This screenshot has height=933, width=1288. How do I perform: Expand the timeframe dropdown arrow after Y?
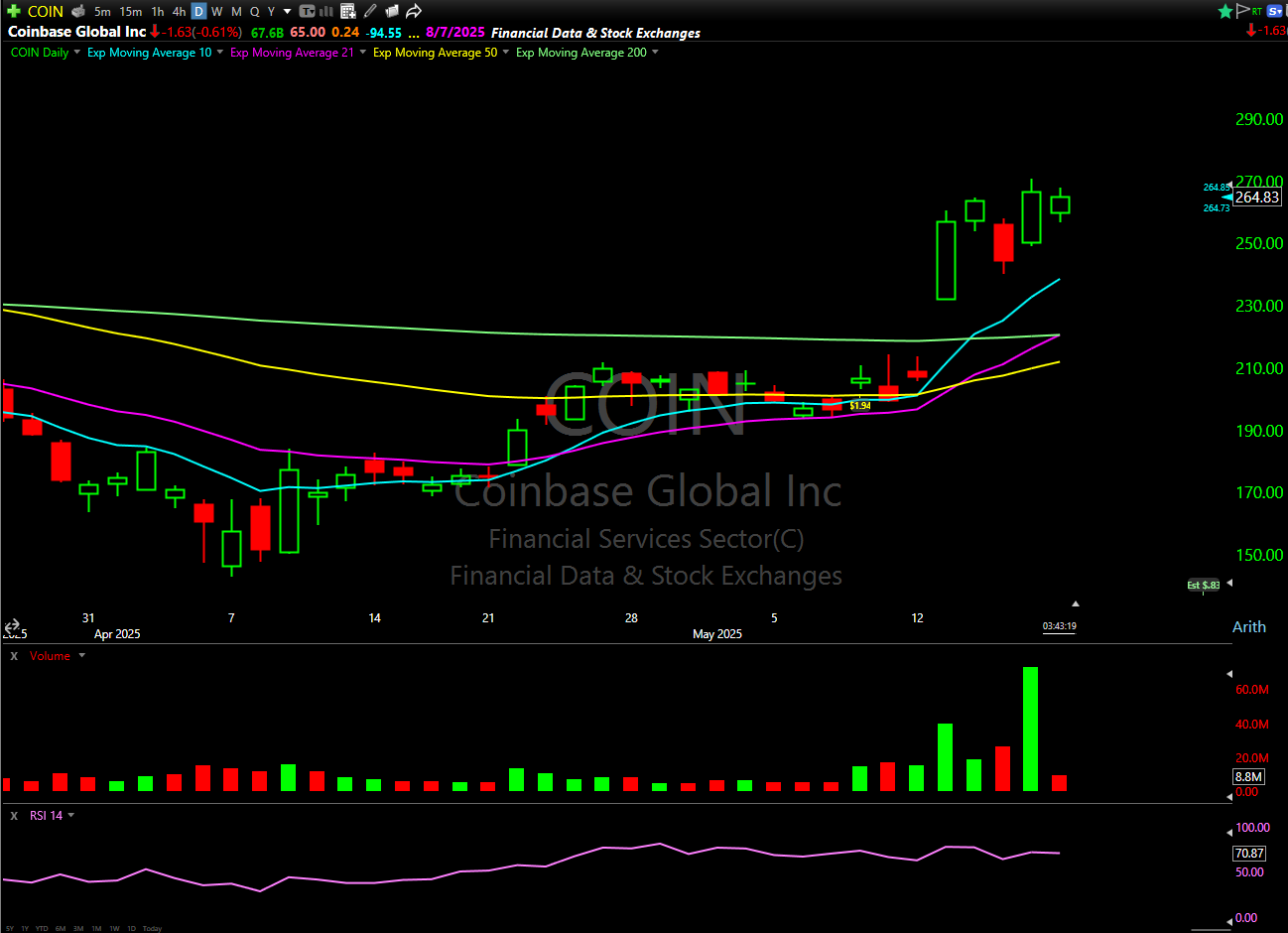[x=288, y=11]
